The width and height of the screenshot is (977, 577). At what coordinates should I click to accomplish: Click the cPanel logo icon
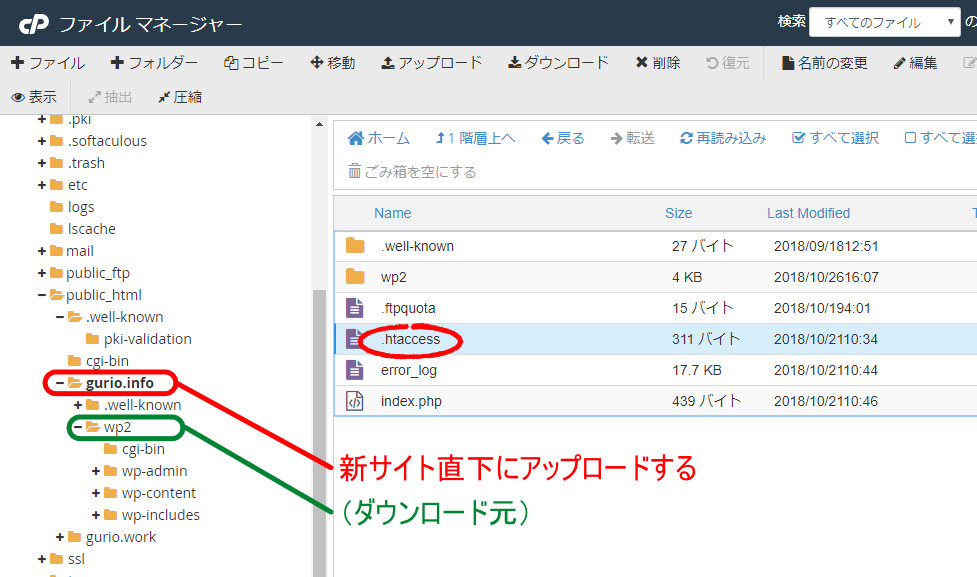tap(33, 24)
